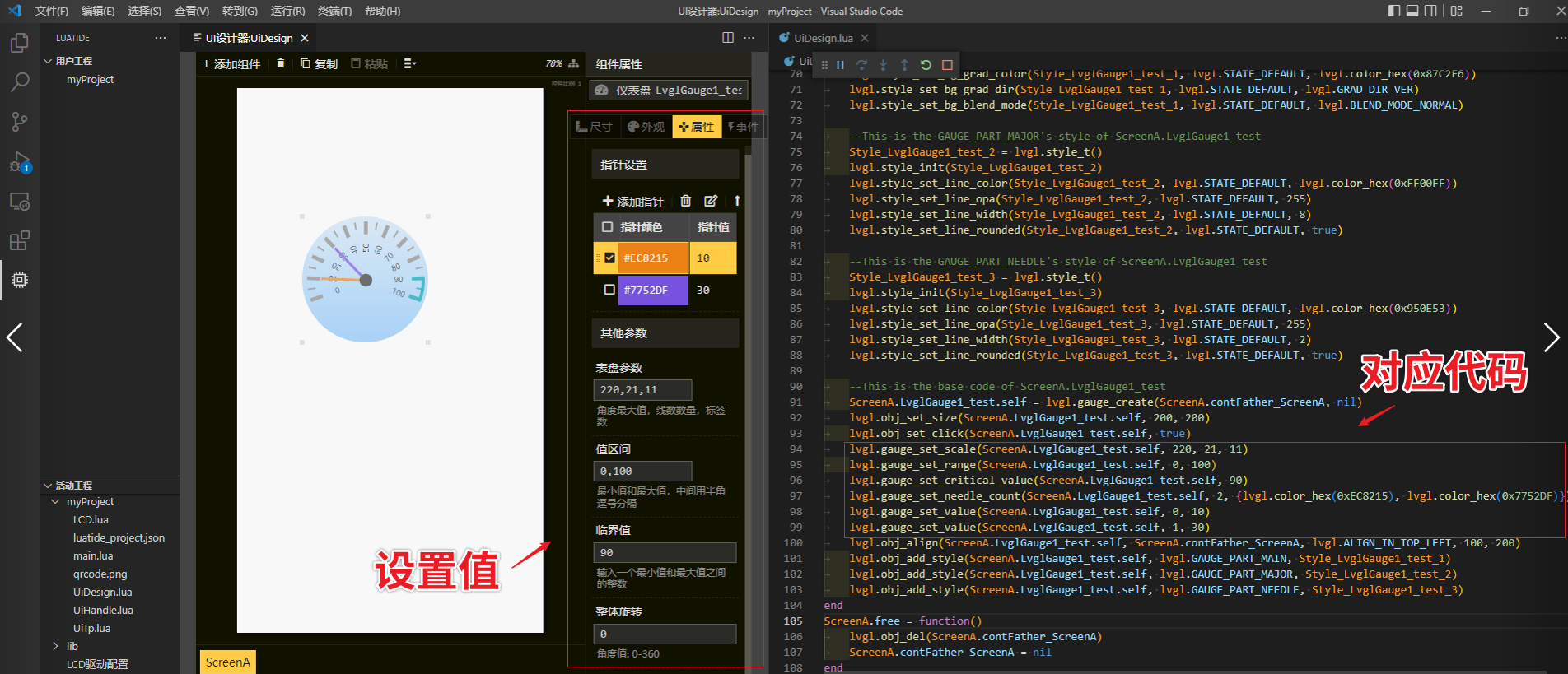The width and height of the screenshot is (1568, 674).
Task: Check the #7752DF needle checkbox
Action: tap(609, 290)
